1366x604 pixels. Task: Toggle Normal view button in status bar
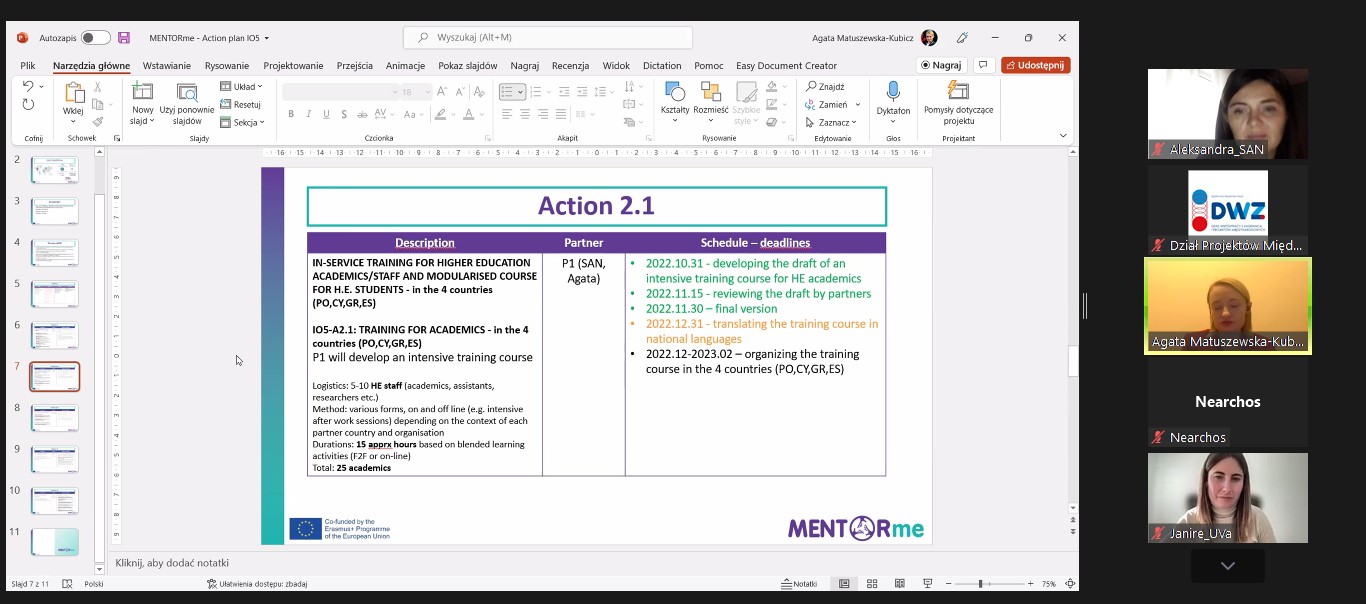tap(845, 584)
